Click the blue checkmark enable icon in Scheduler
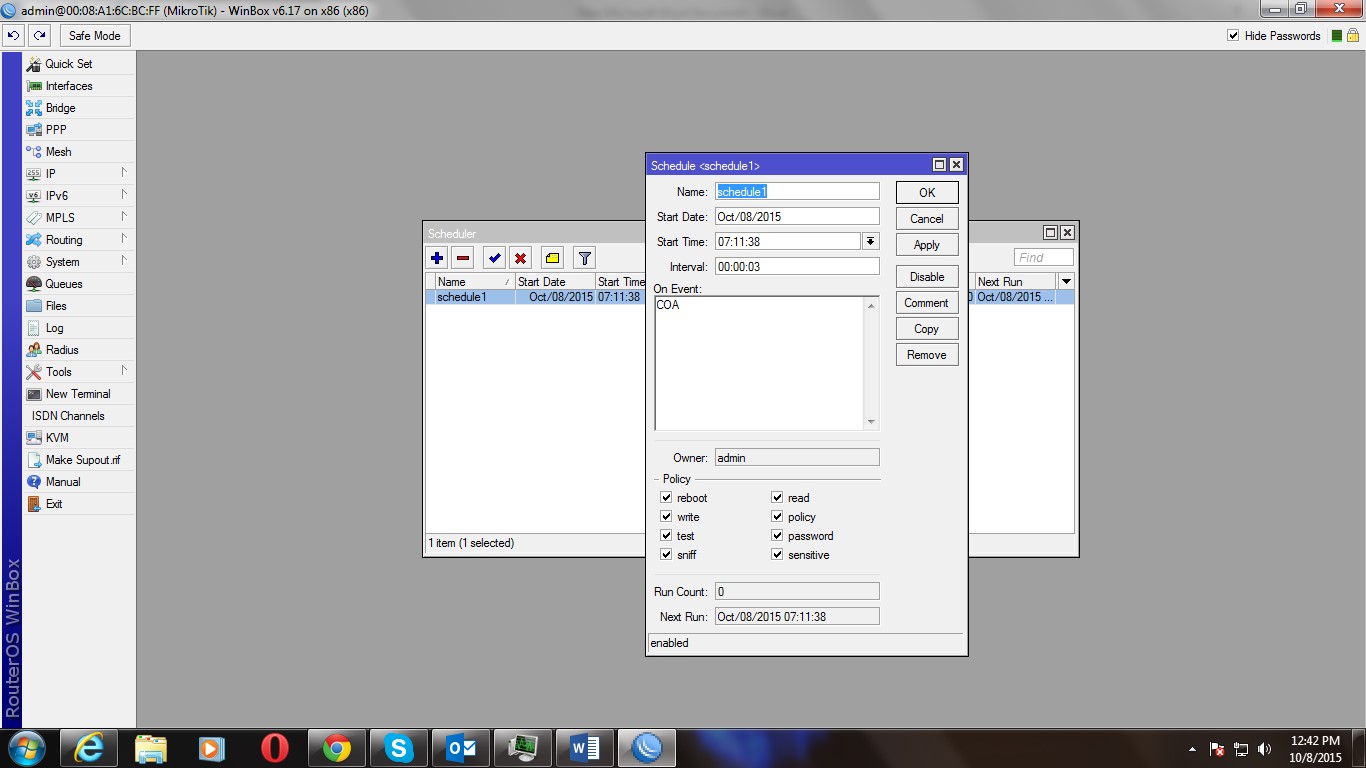Viewport: 1366px width, 768px height. click(x=493, y=257)
